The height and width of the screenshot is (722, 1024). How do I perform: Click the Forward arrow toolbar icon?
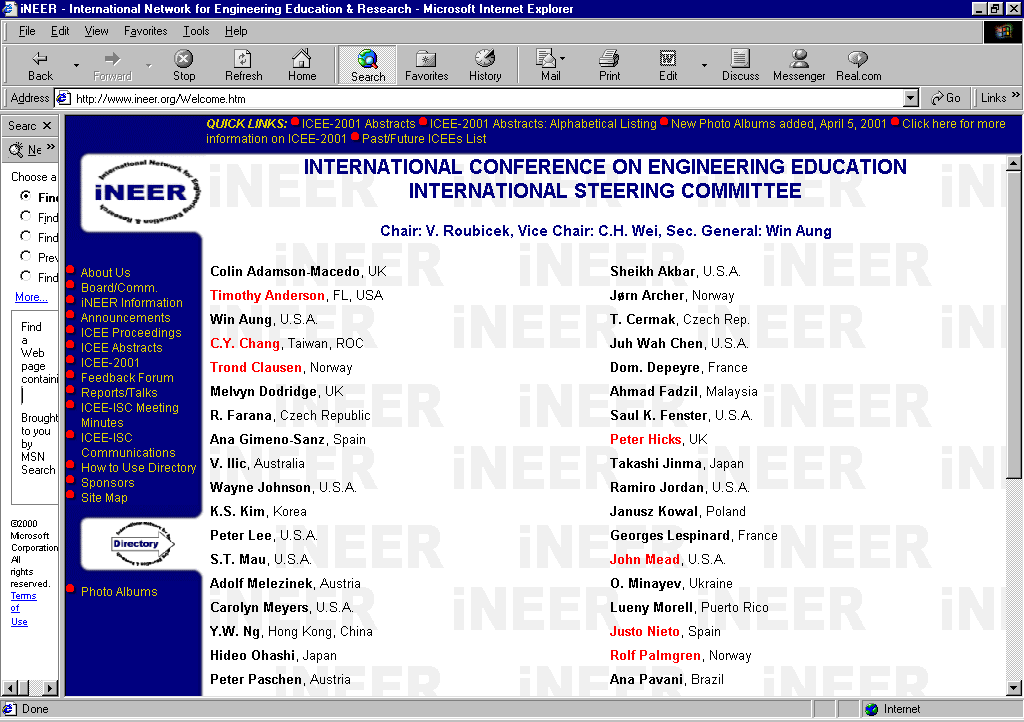112,65
